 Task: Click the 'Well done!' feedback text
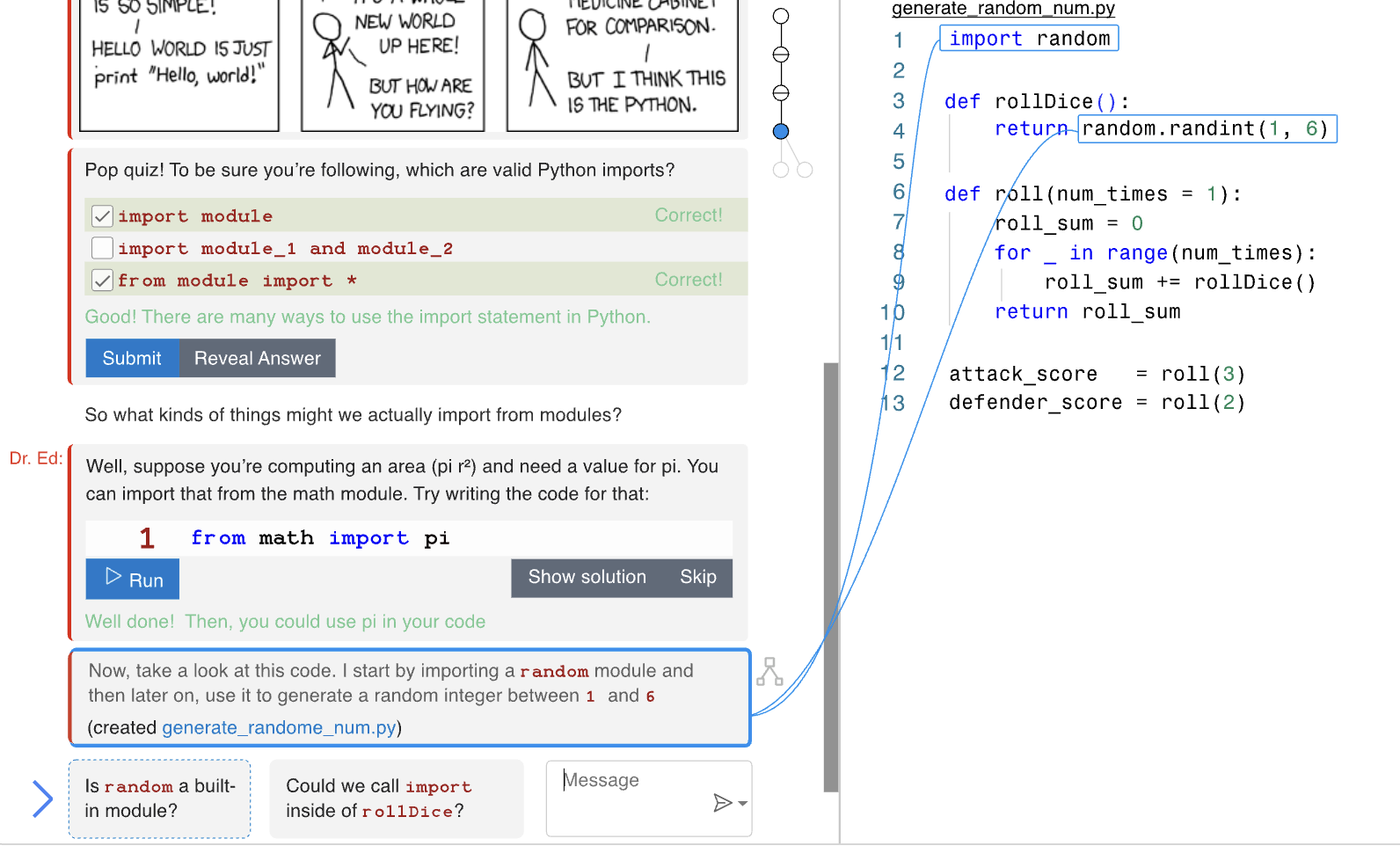point(285,622)
